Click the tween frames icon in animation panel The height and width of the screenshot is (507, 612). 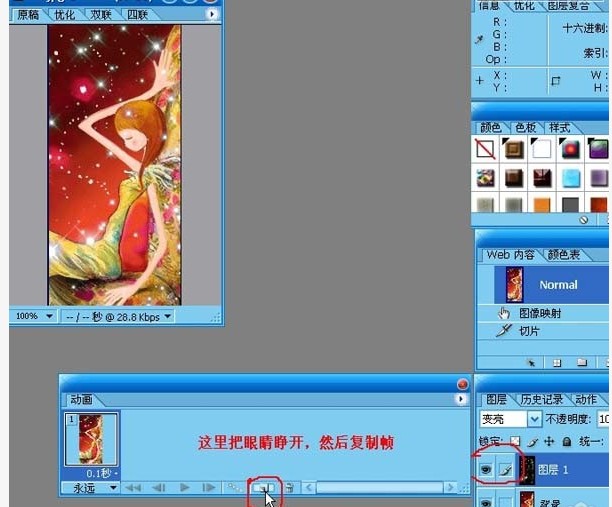pos(235,487)
